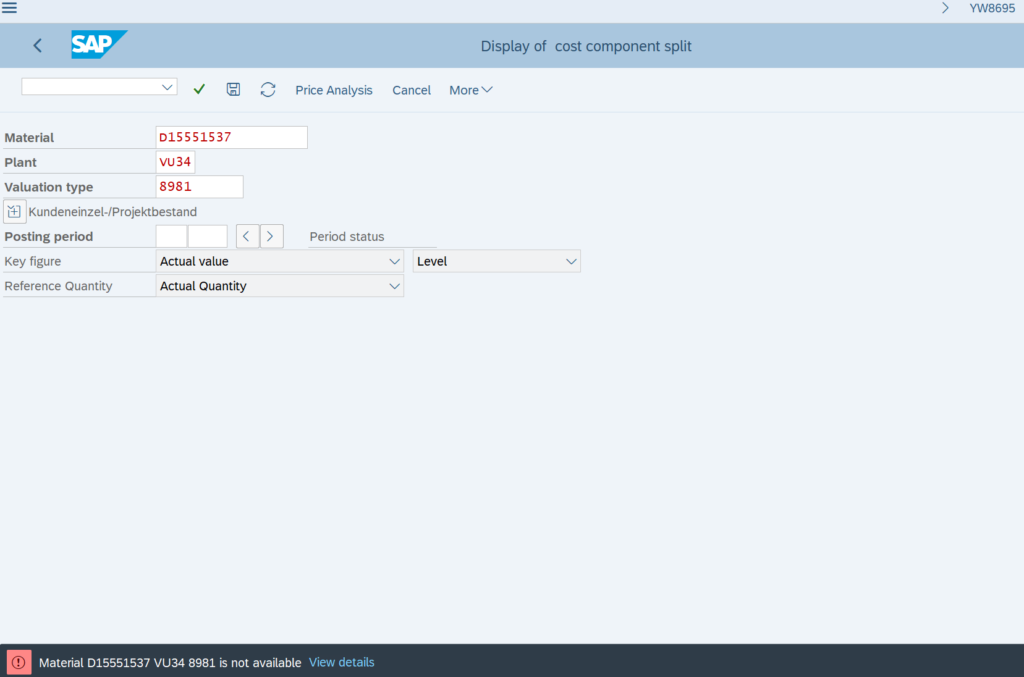Click the Material input field
1024x677 pixels.
pos(231,137)
